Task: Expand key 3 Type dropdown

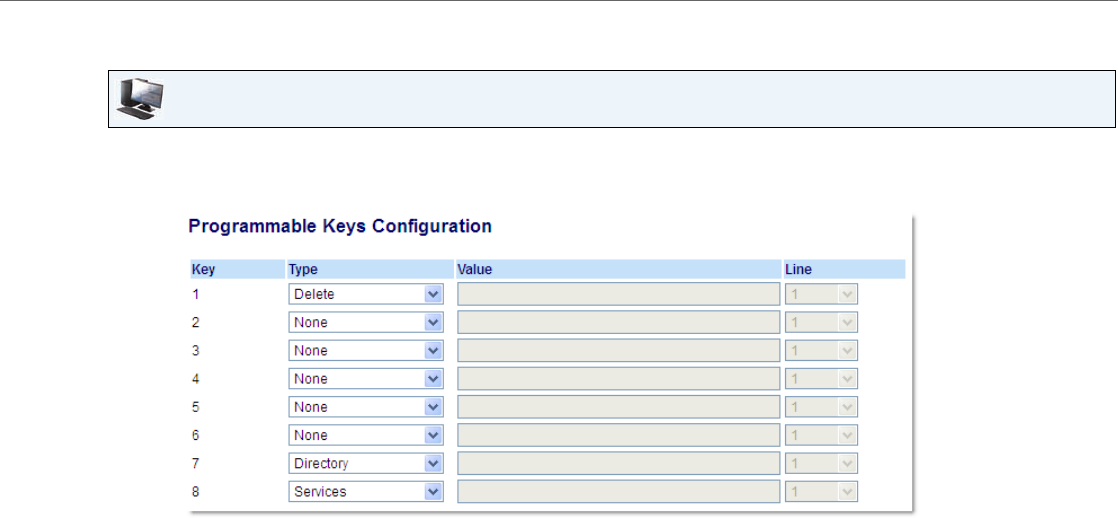Action: coord(366,351)
